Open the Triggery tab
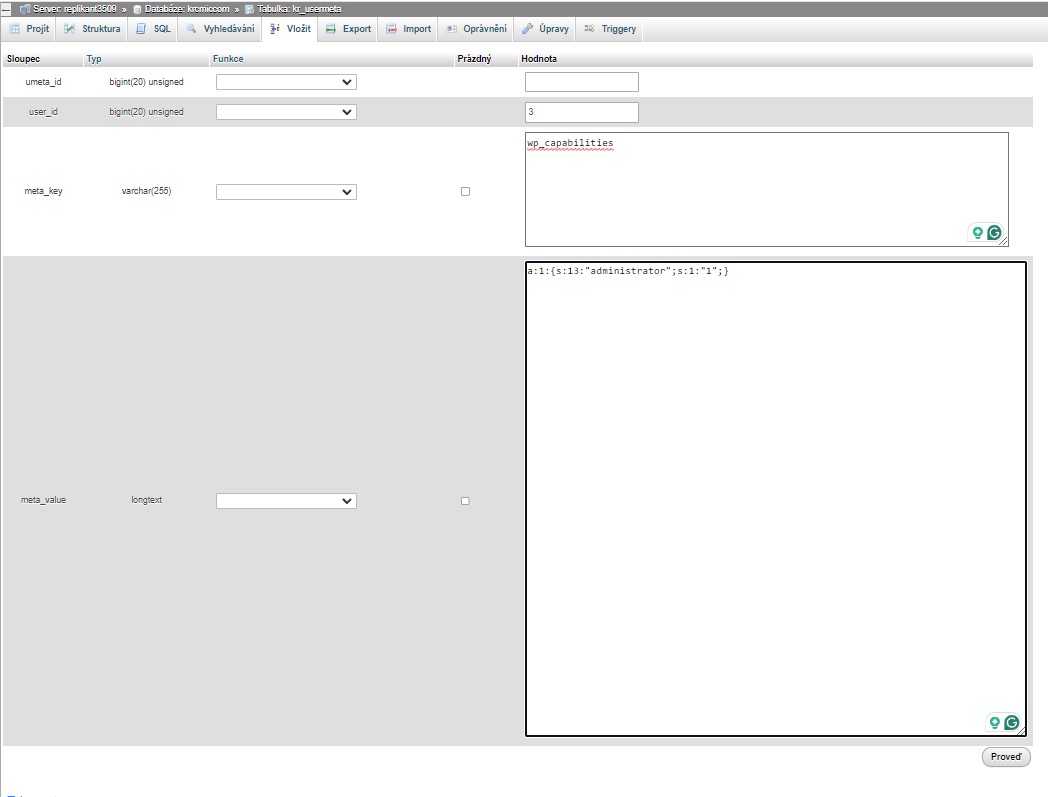This screenshot has height=797, width=1048. tap(610, 29)
